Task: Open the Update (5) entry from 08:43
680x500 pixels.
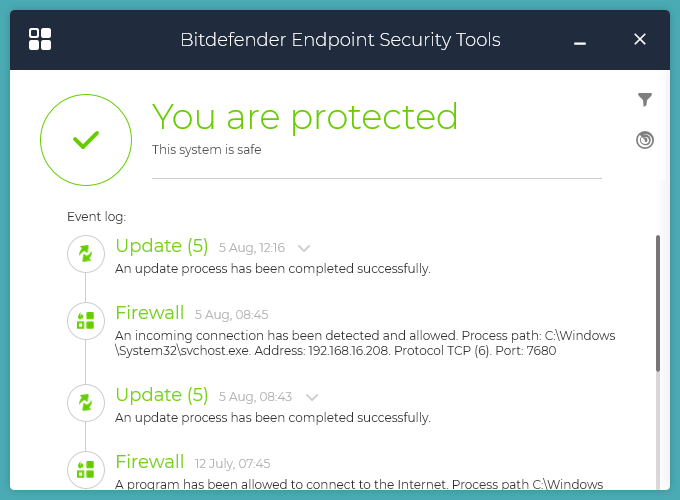Action: coord(162,395)
